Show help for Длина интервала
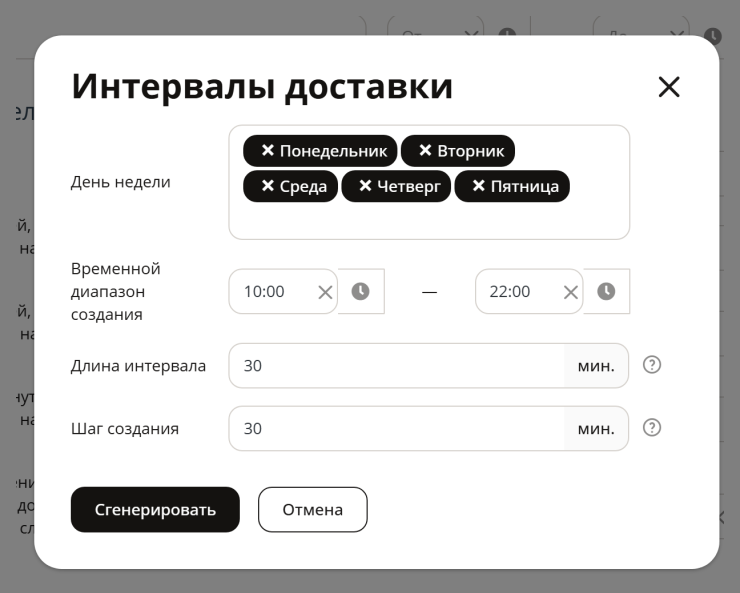 [652, 365]
